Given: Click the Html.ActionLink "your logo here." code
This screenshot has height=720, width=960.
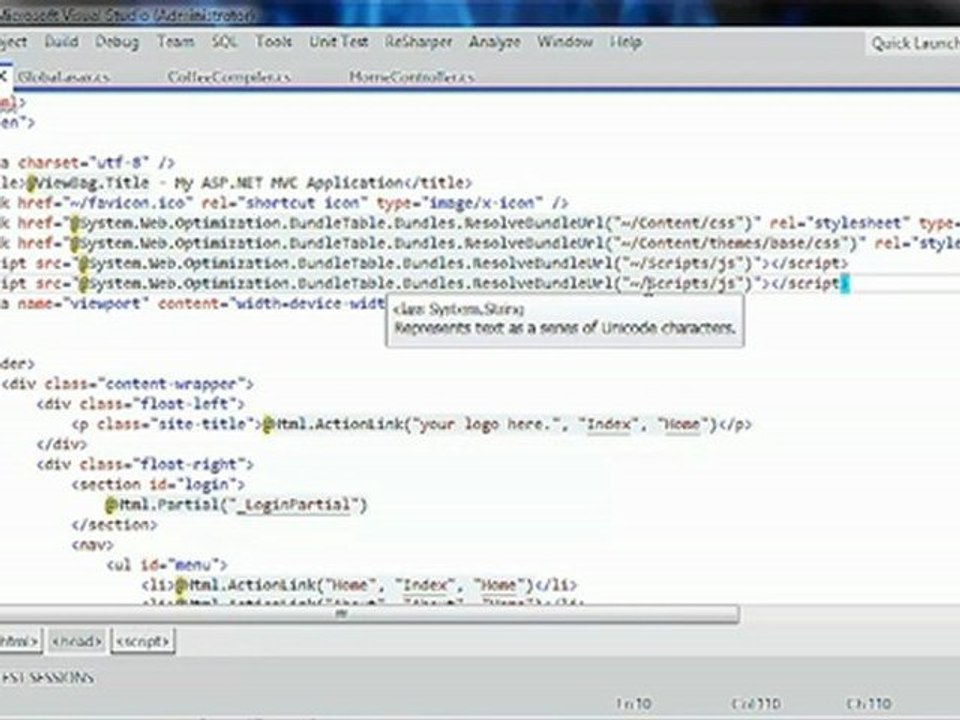Looking at the screenshot, I should point(490,424).
